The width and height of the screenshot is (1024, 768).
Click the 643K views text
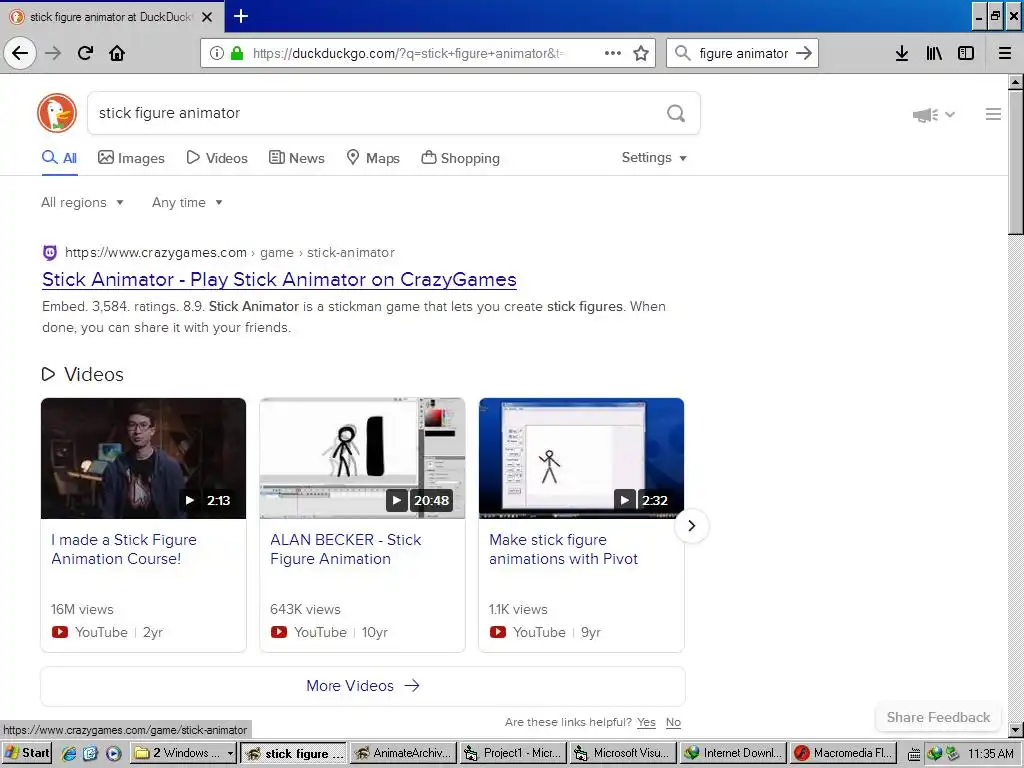point(305,609)
